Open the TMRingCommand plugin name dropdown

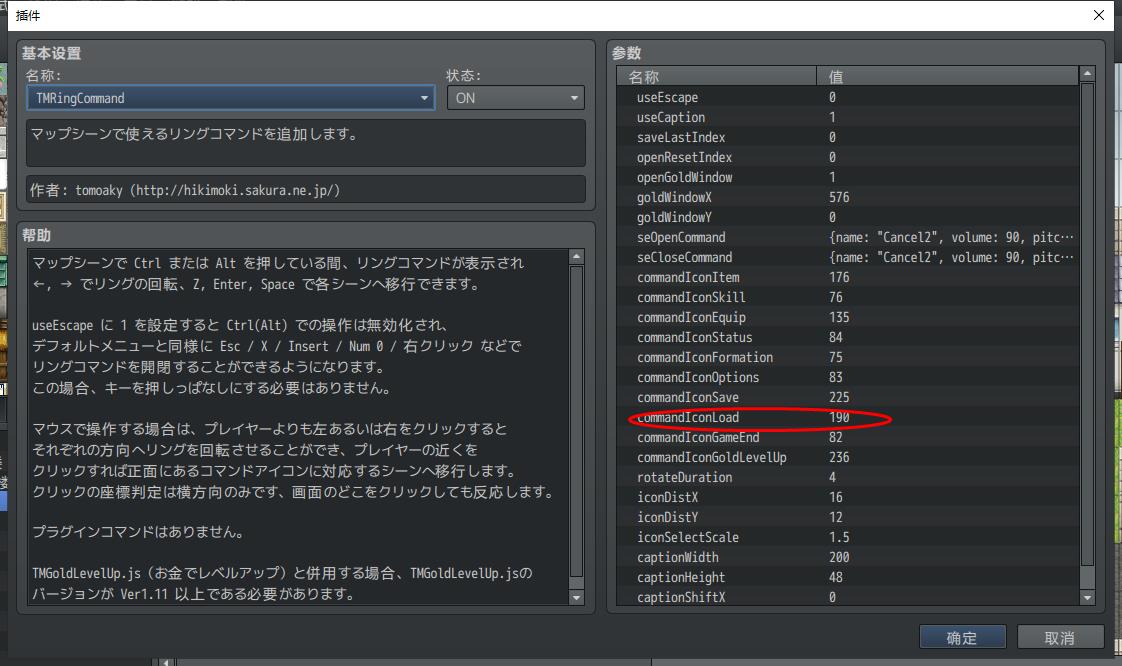click(x=230, y=98)
